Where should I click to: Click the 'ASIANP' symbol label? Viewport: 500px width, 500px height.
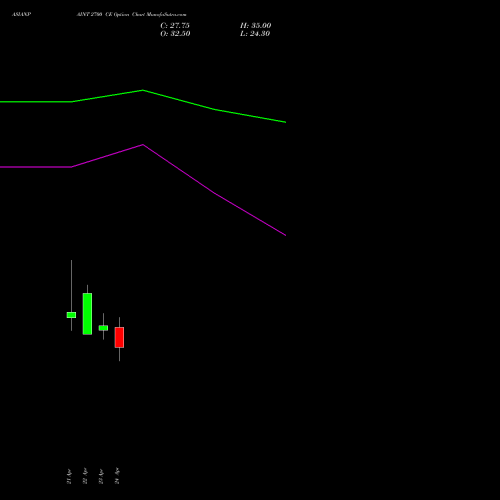(21, 15)
